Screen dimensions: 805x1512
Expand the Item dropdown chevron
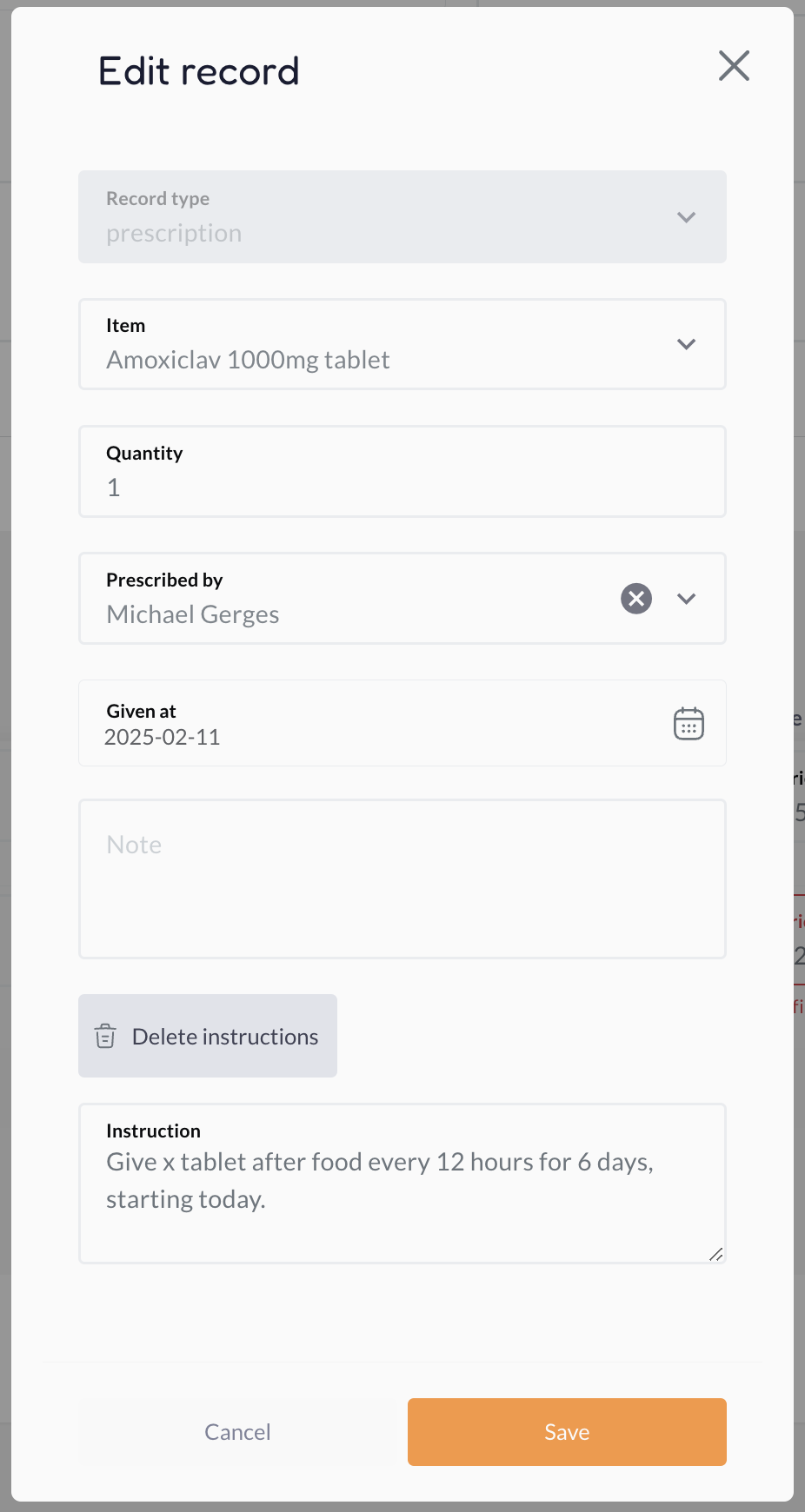click(x=686, y=344)
